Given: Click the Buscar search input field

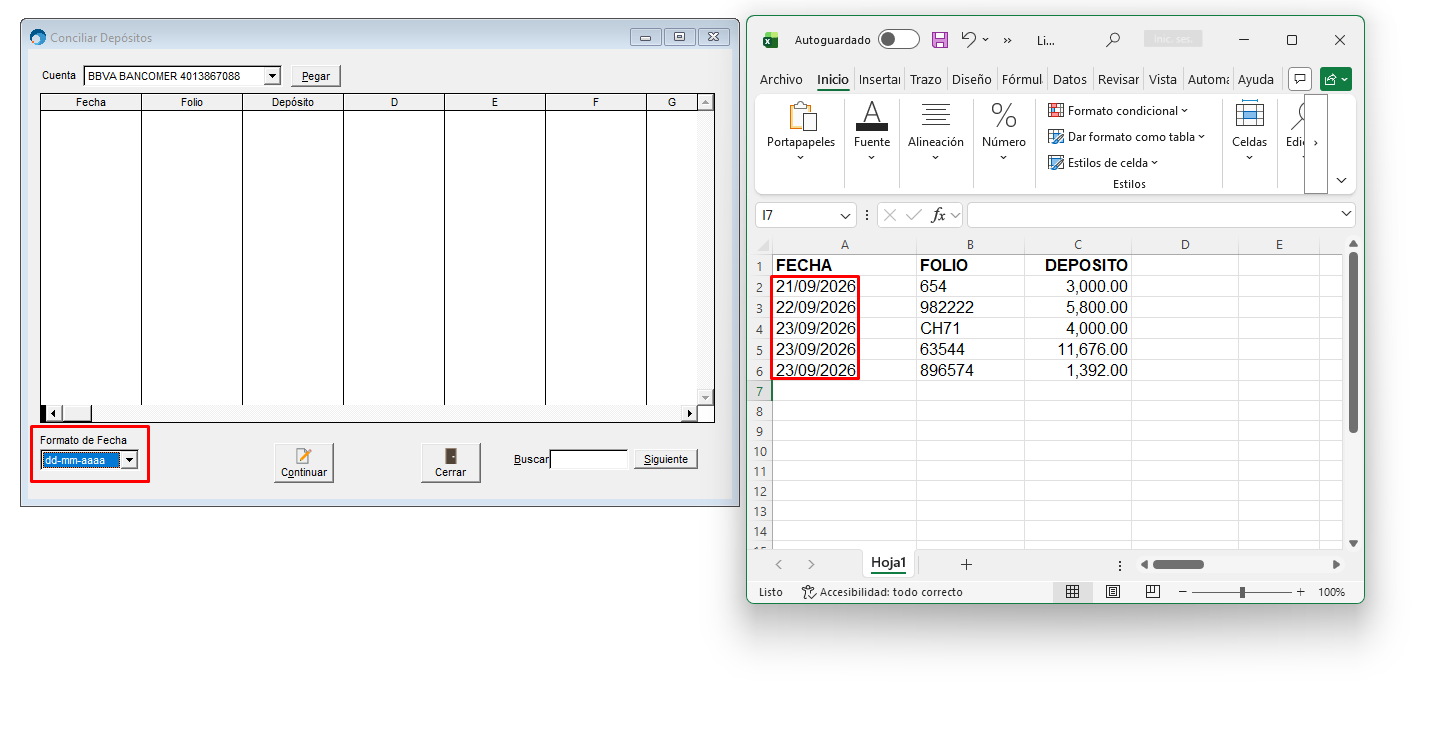Looking at the screenshot, I should (589, 460).
